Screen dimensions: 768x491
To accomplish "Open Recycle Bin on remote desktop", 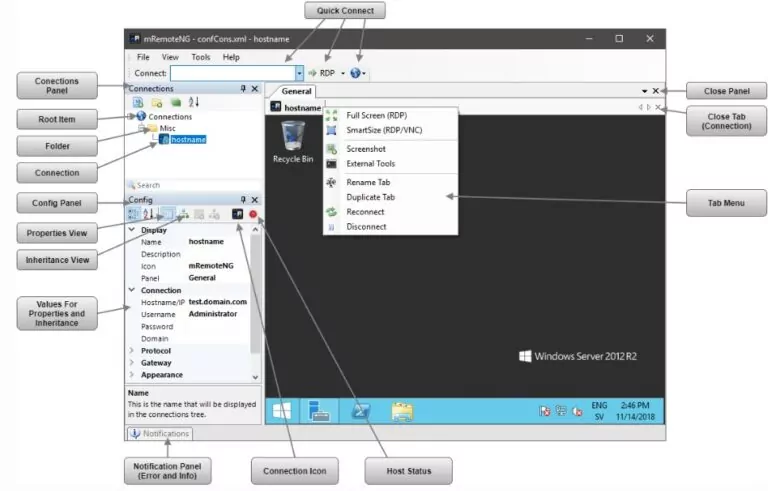I will pos(293,142).
